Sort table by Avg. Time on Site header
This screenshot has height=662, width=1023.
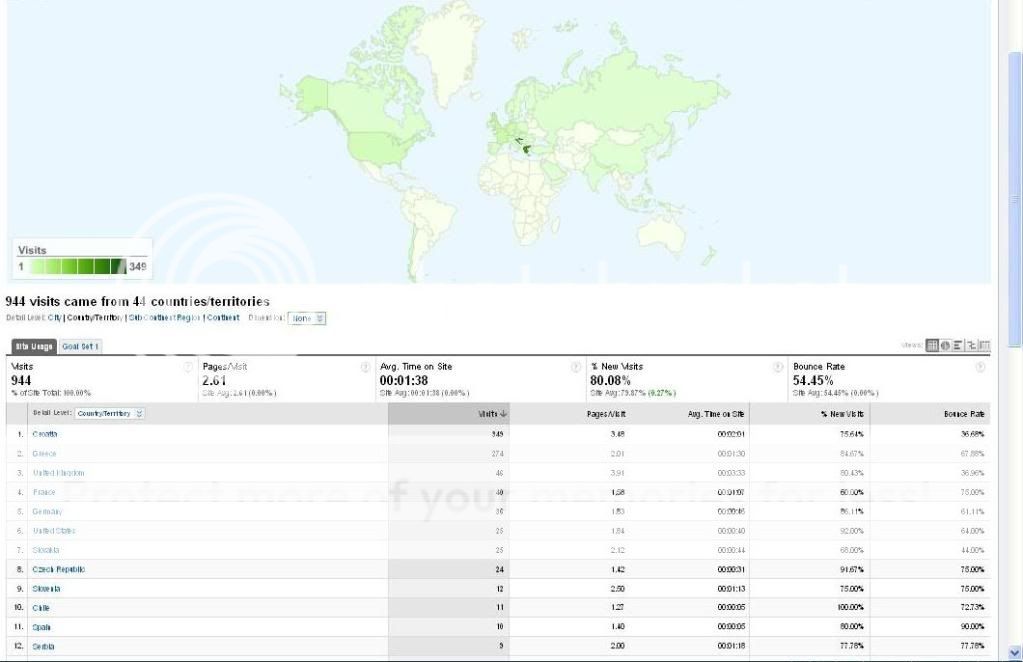pos(716,414)
